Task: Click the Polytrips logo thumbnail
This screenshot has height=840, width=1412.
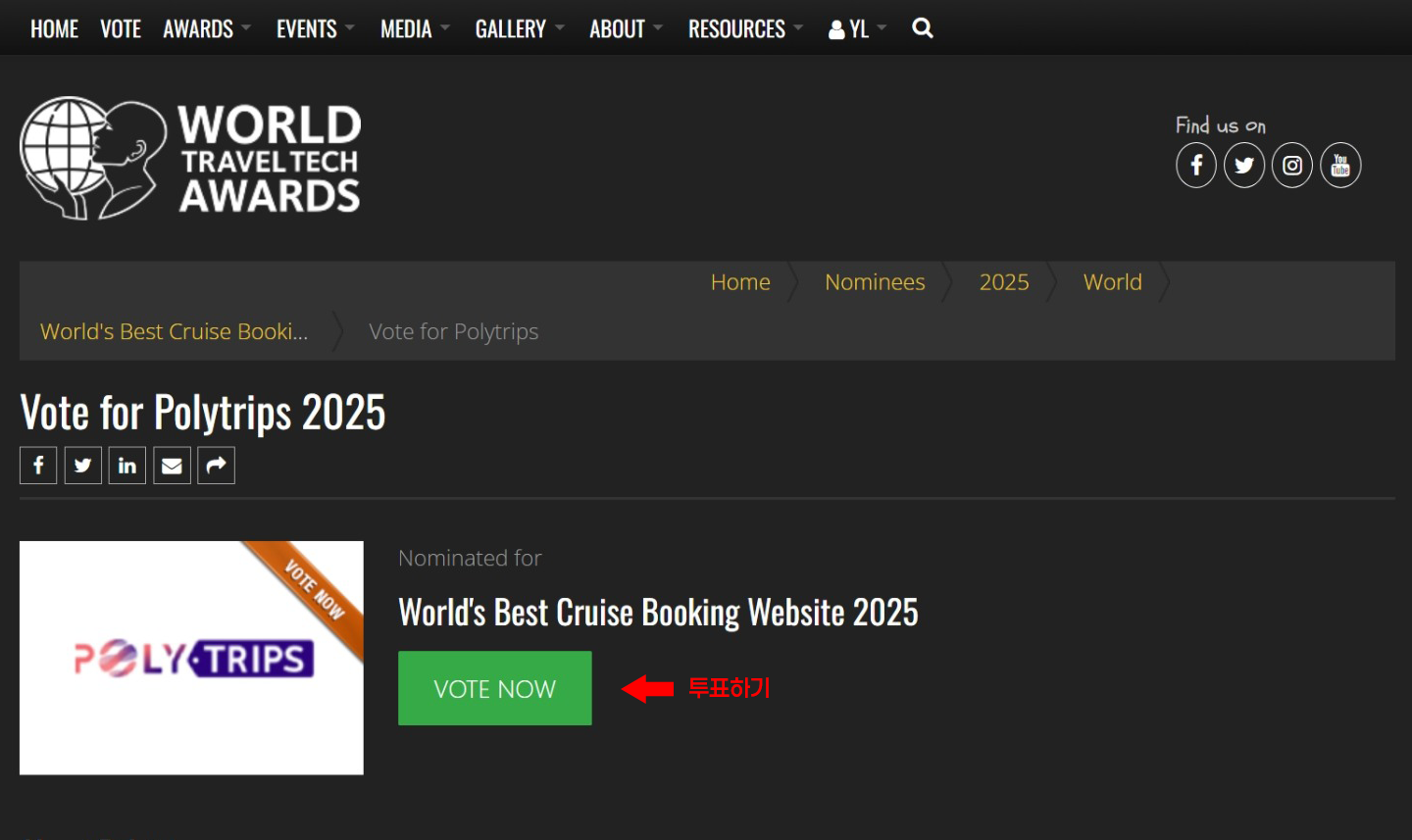Action: click(x=191, y=658)
